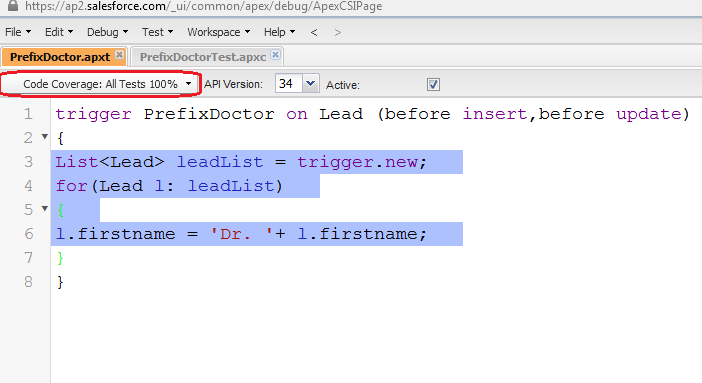
Task: Open the Edit menu
Action: [59, 32]
